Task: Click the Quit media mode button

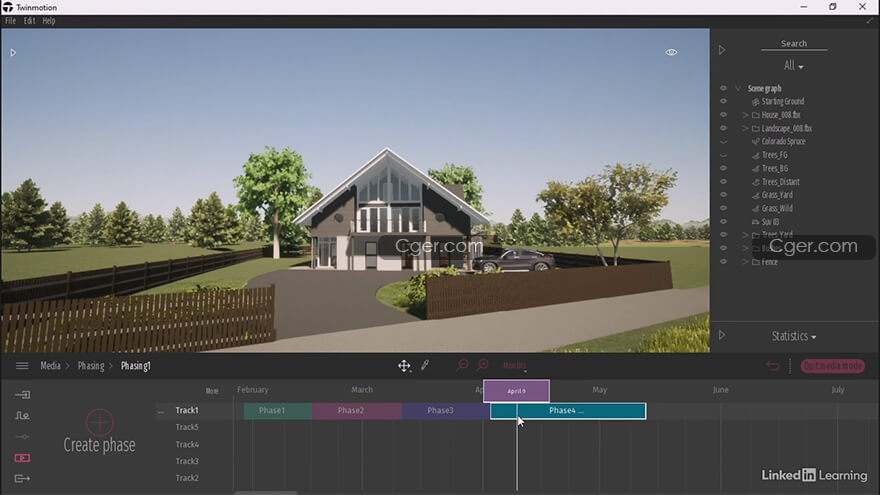Action: click(833, 366)
